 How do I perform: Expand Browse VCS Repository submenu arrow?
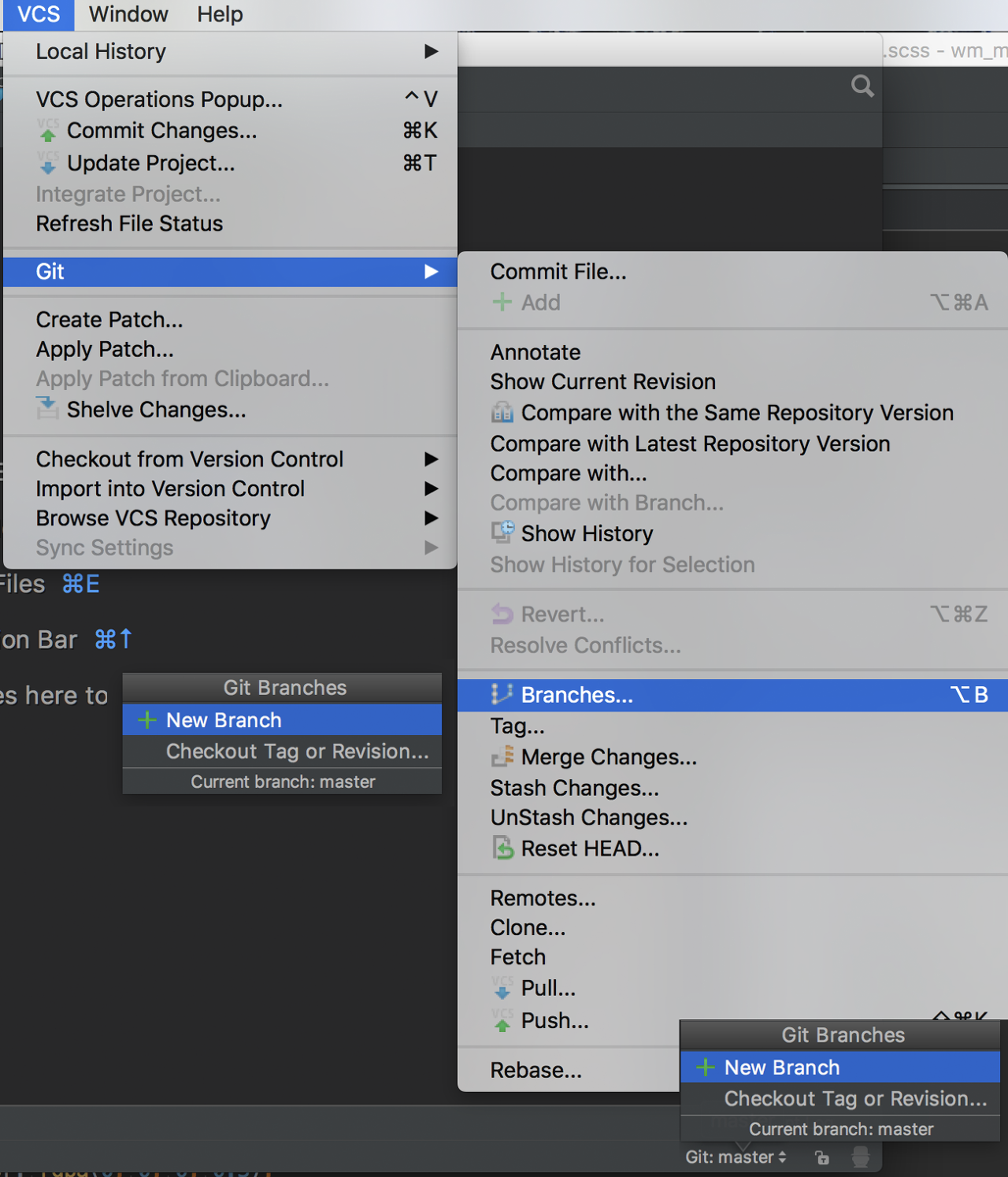pyautogui.click(x=431, y=518)
